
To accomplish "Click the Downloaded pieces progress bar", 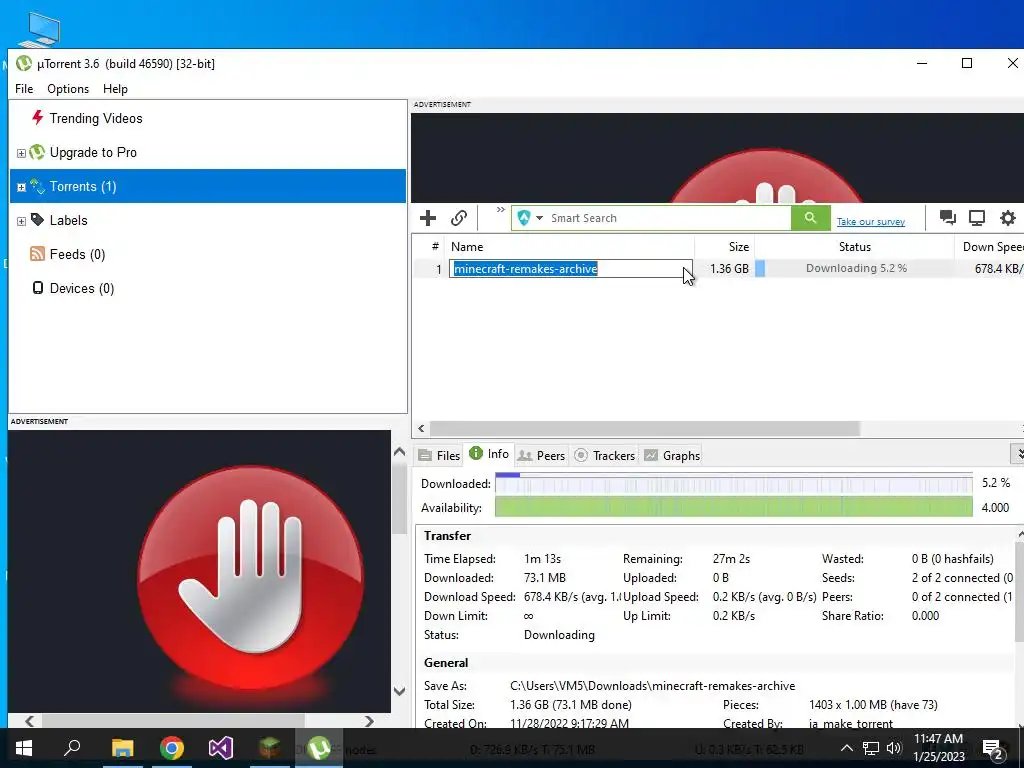I will 733,484.
